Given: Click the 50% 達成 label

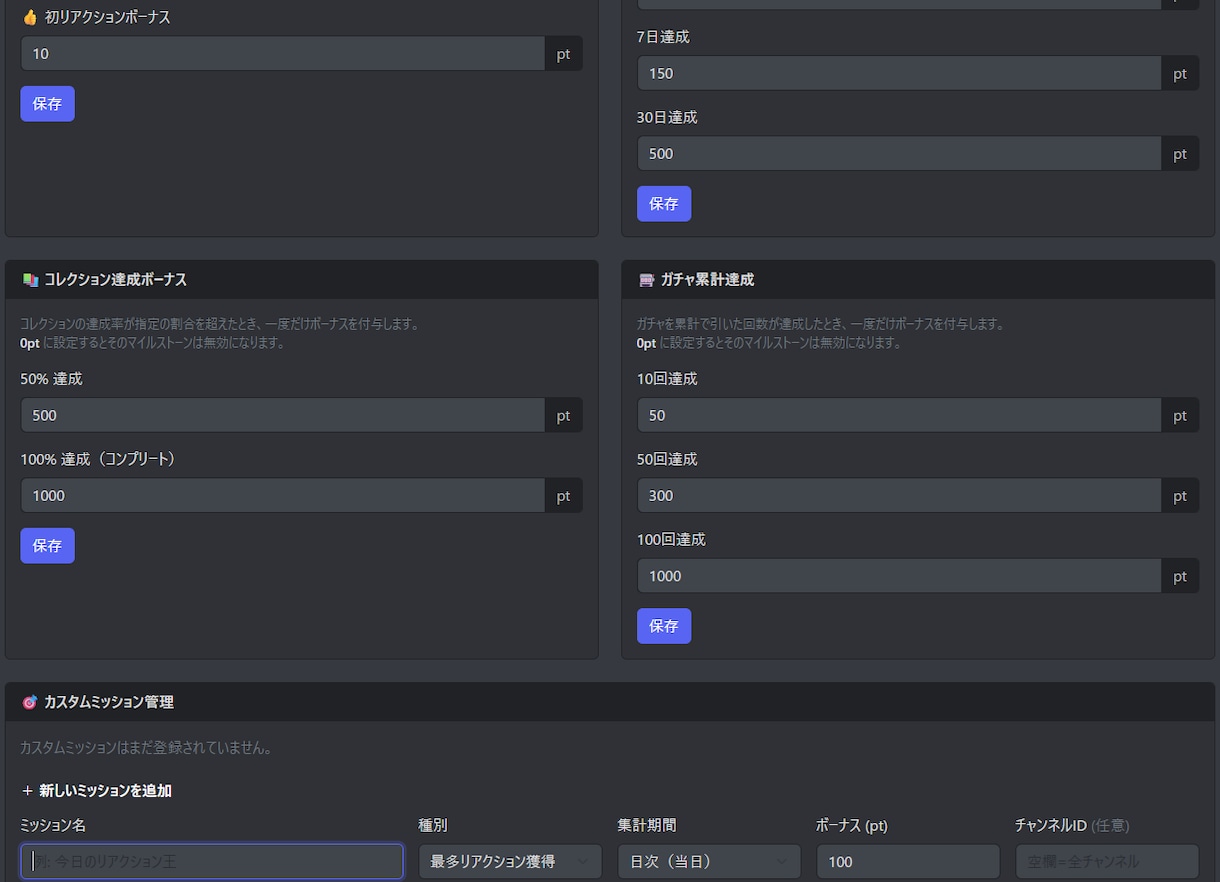Looking at the screenshot, I should coord(51,379).
